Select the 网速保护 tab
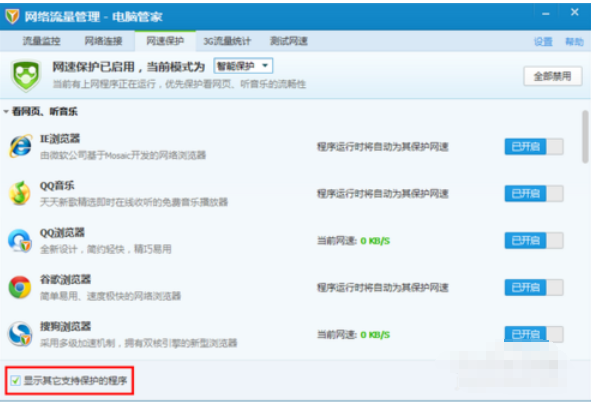Screen dimensions: 591x402 (165, 41)
